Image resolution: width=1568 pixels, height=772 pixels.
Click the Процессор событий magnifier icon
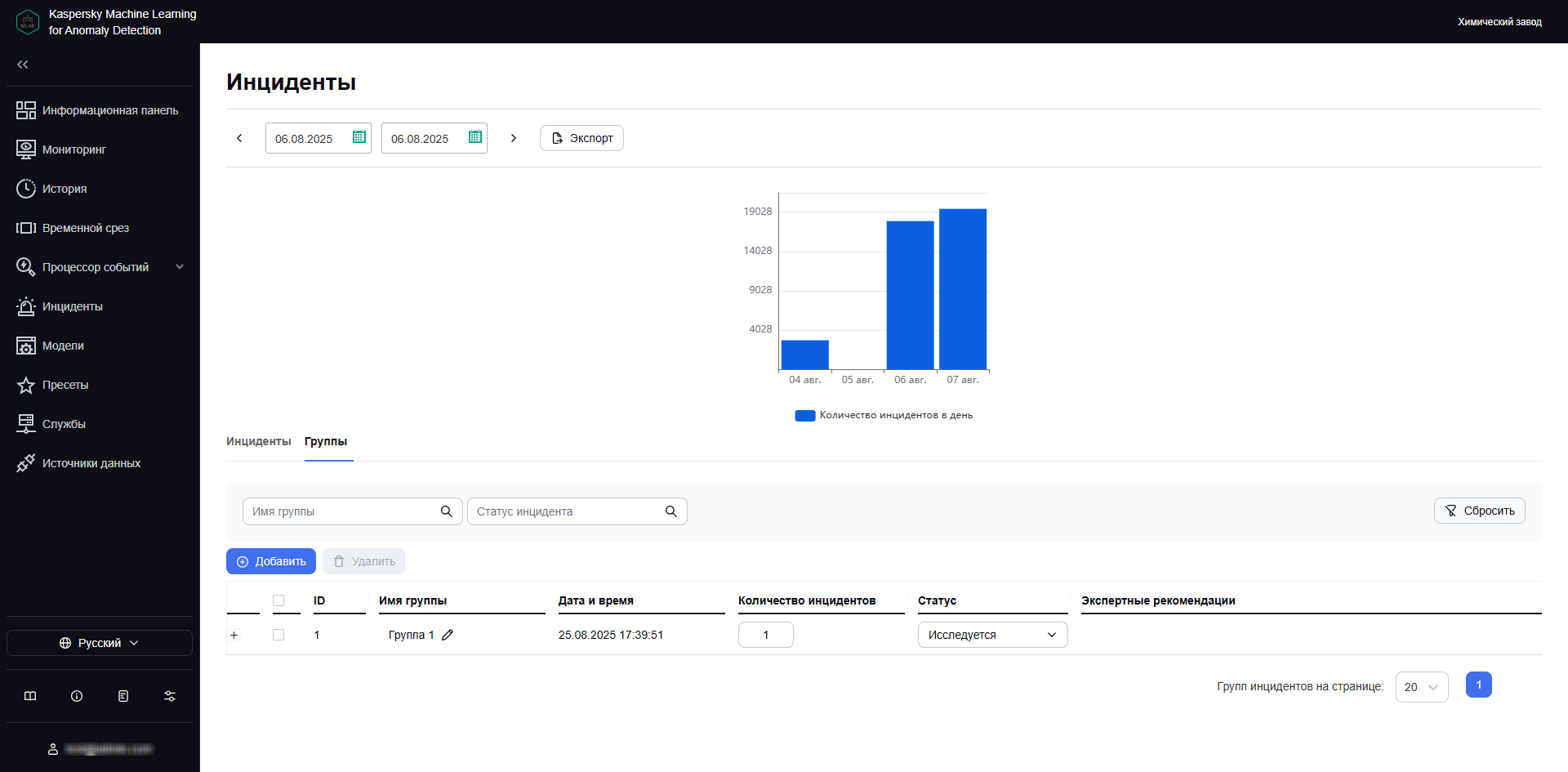tap(26, 267)
